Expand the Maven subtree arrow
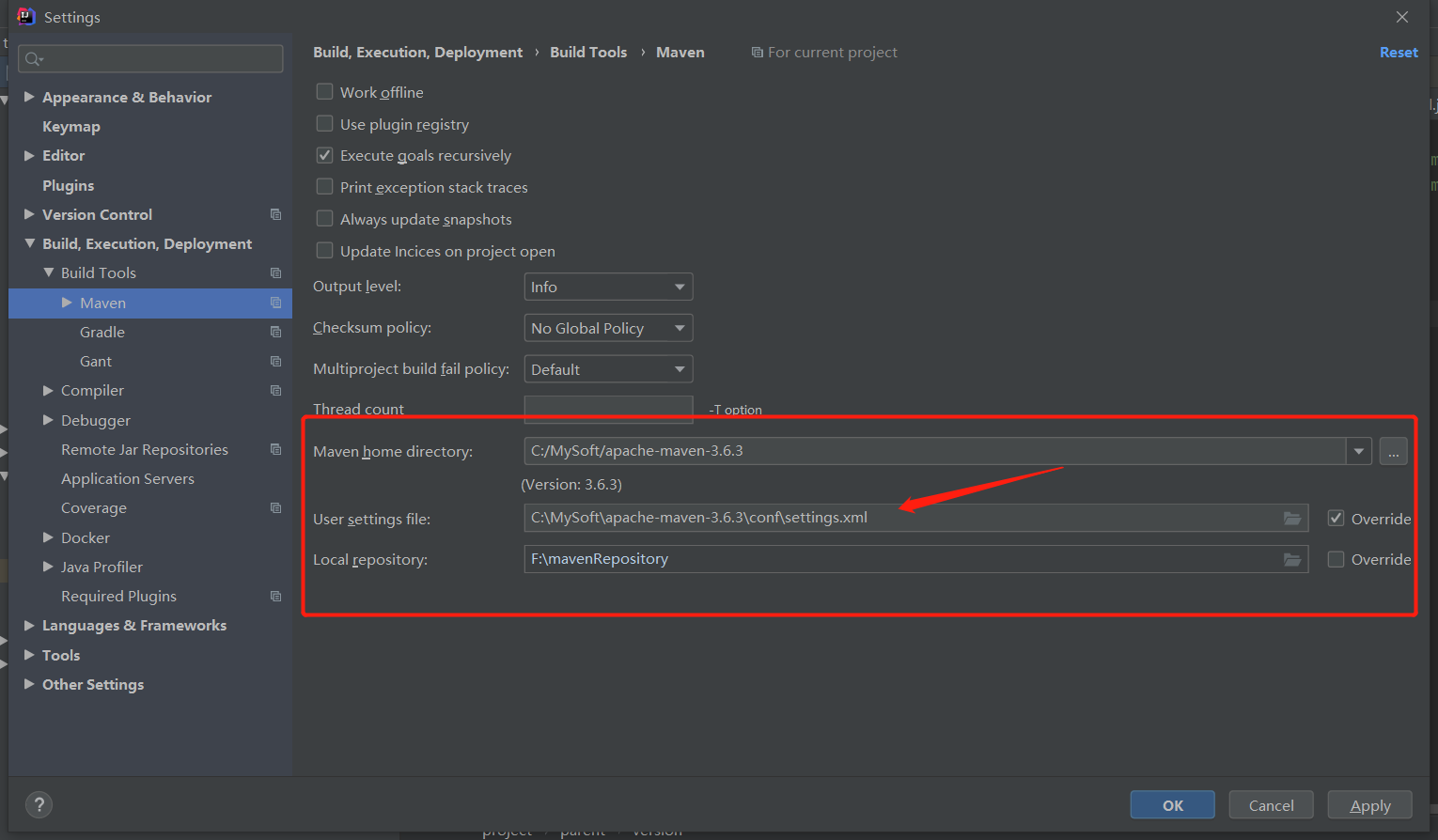Viewport: 1438px width, 840px height. click(67, 303)
